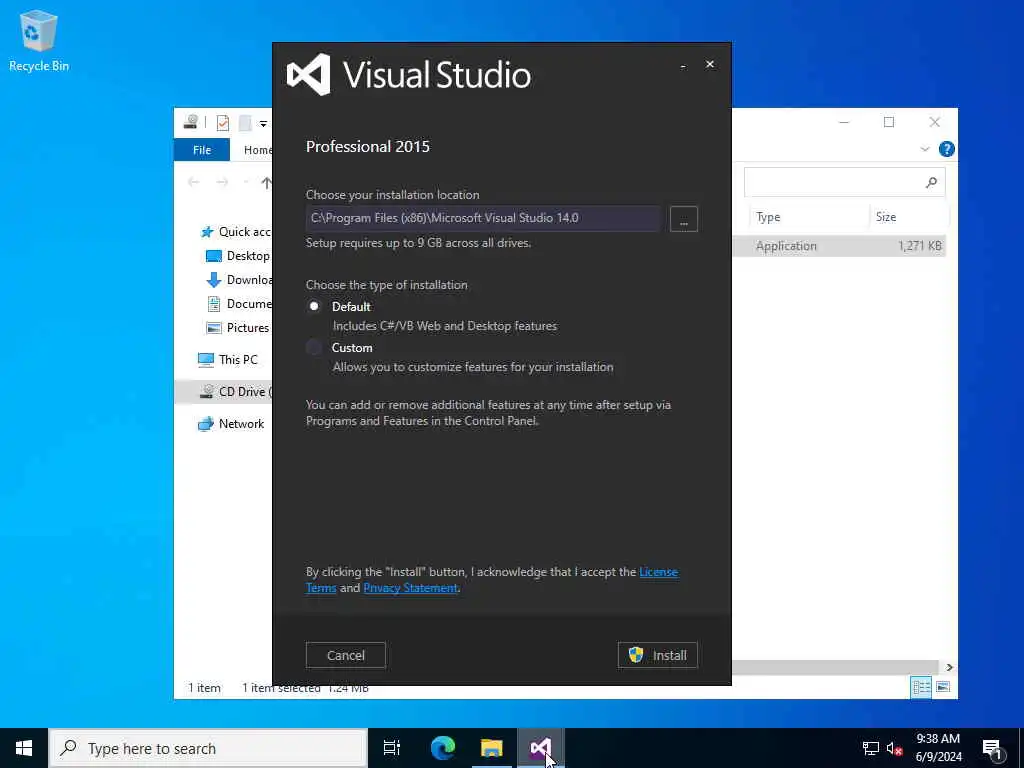Click the installation location path field

click(483, 218)
